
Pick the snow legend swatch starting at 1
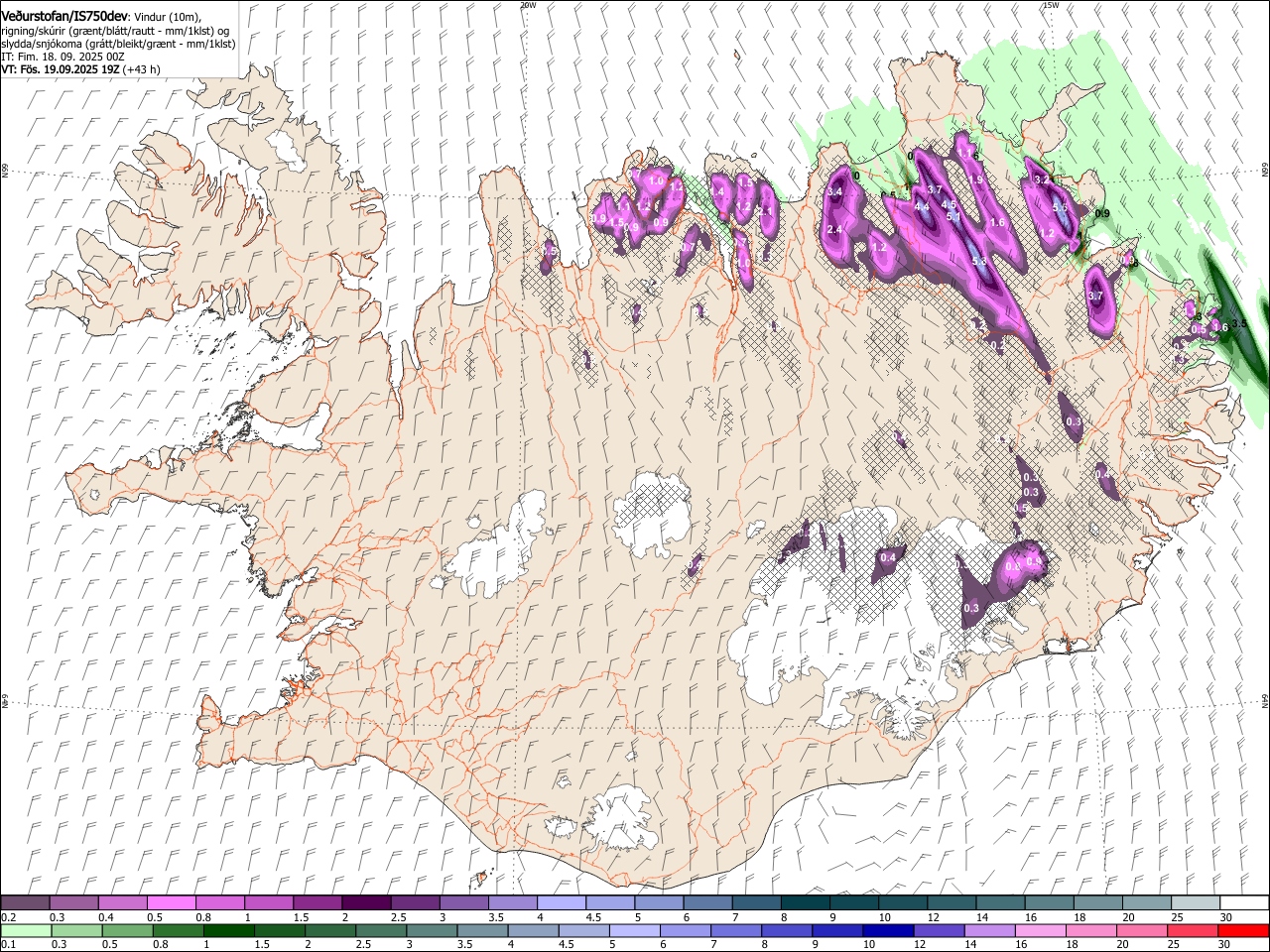tap(269, 903)
